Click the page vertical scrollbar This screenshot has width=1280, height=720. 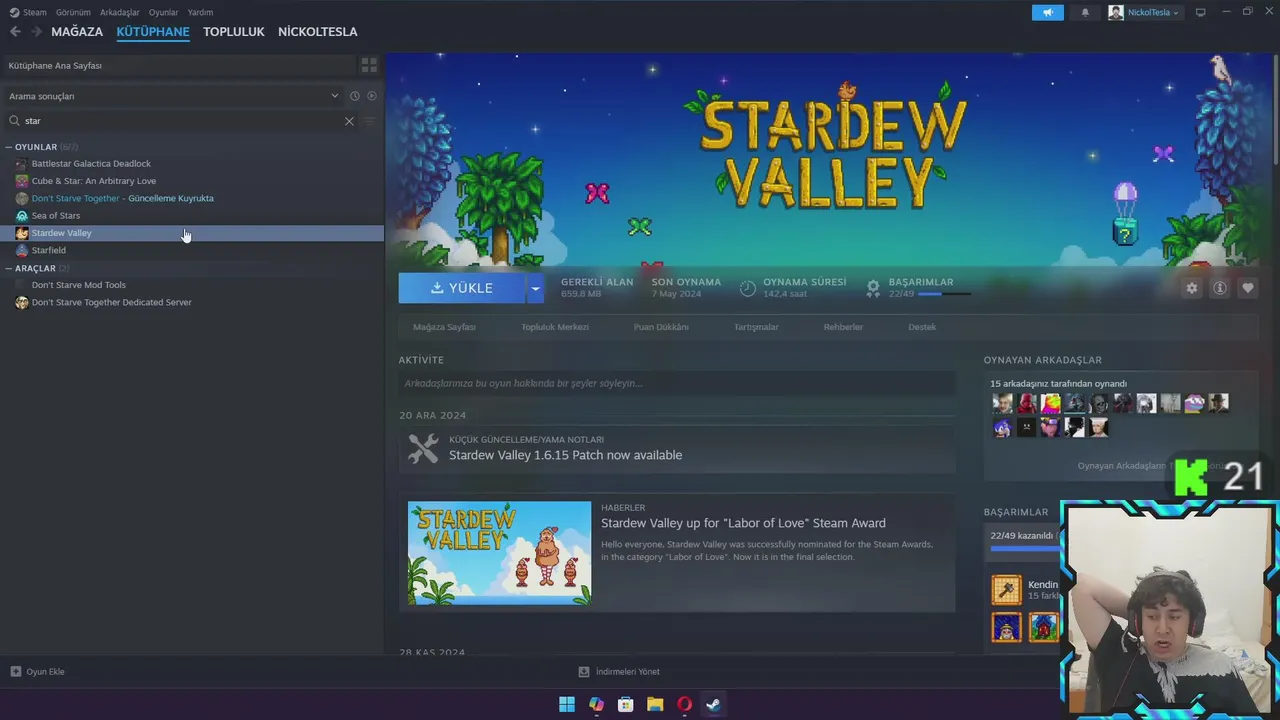point(1276,110)
